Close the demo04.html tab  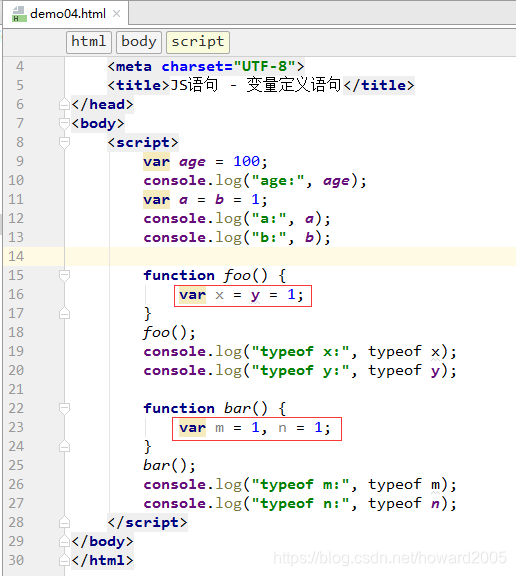tap(116, 14)
